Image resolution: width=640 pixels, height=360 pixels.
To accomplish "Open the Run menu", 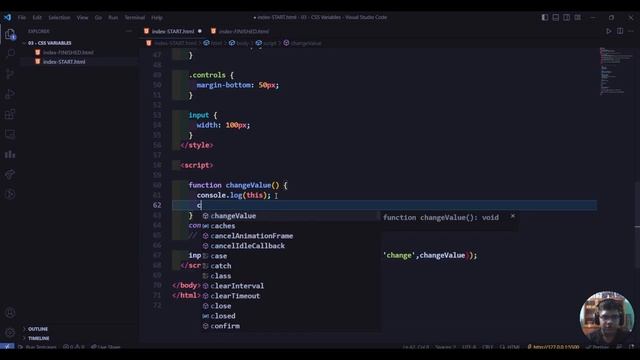I will (x=113, y=18).
